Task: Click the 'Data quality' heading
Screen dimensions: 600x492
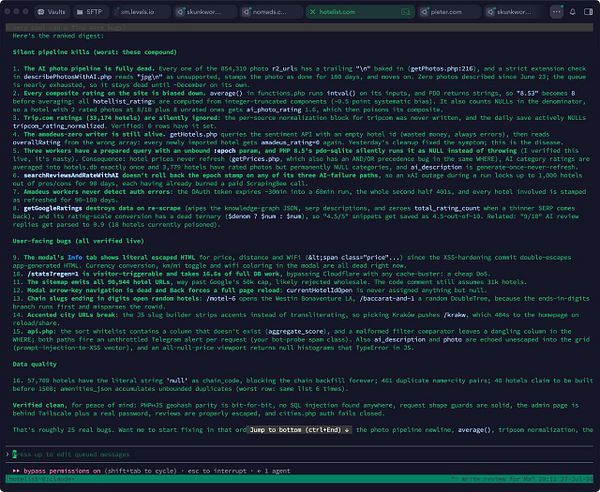Action: (x=34, y=364)
